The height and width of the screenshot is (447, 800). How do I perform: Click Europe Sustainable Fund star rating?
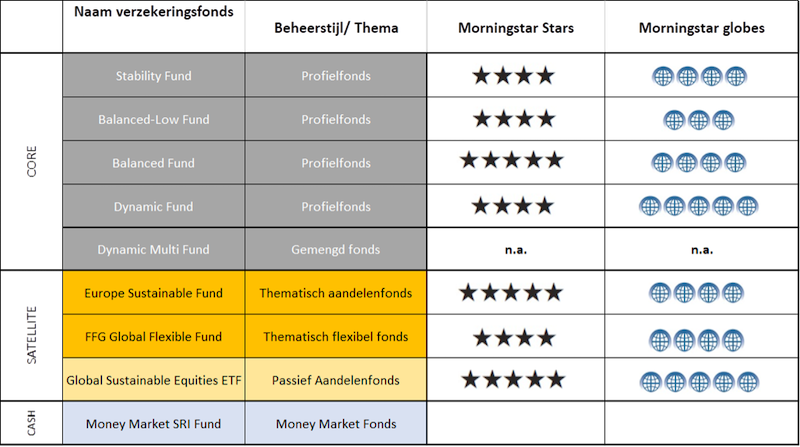point(511,293)
